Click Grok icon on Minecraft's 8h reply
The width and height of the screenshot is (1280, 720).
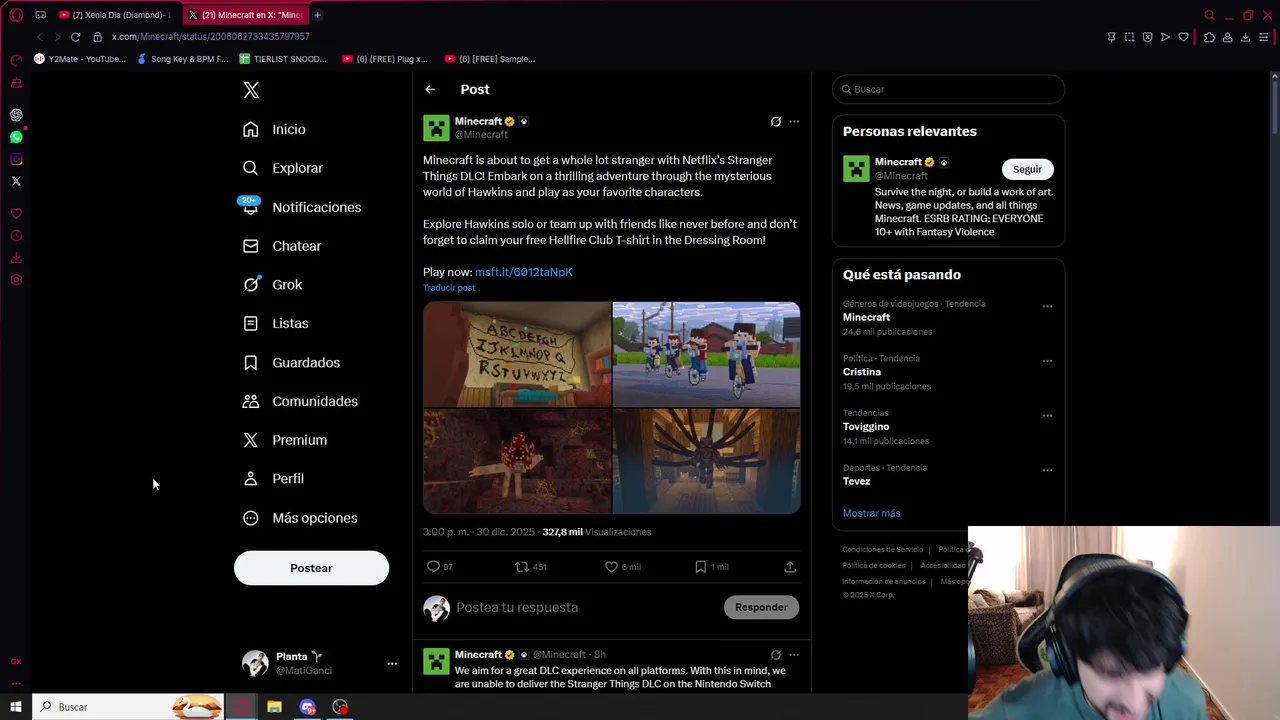click(x=775, y=655)
